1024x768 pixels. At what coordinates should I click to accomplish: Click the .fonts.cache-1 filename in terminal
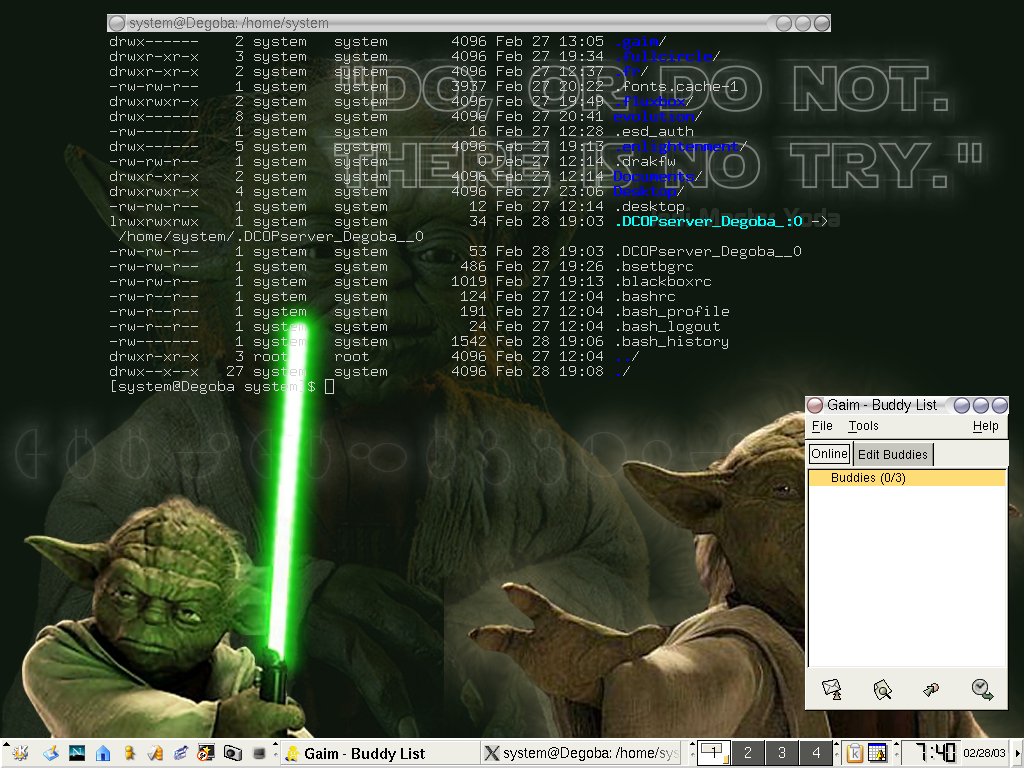676,86
